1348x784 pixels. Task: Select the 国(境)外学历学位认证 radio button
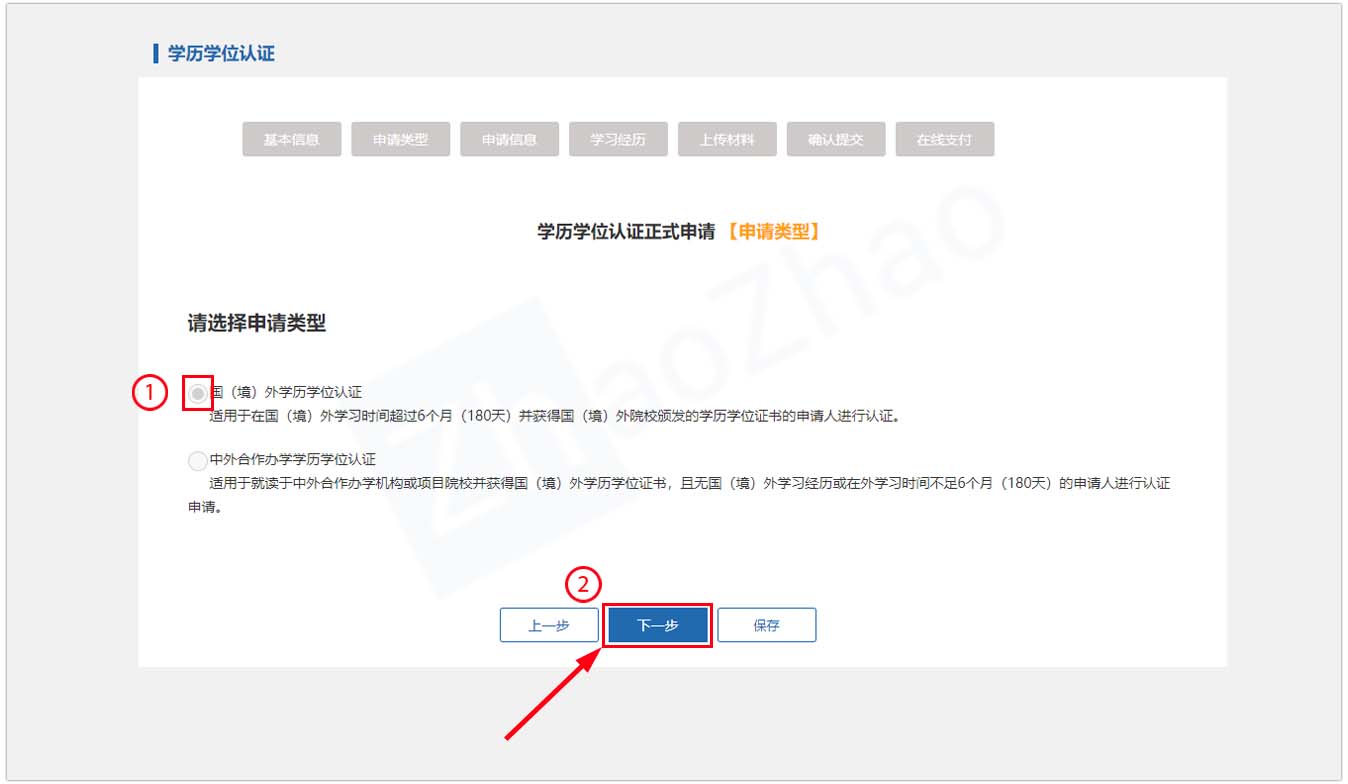[x=198, y=394]
